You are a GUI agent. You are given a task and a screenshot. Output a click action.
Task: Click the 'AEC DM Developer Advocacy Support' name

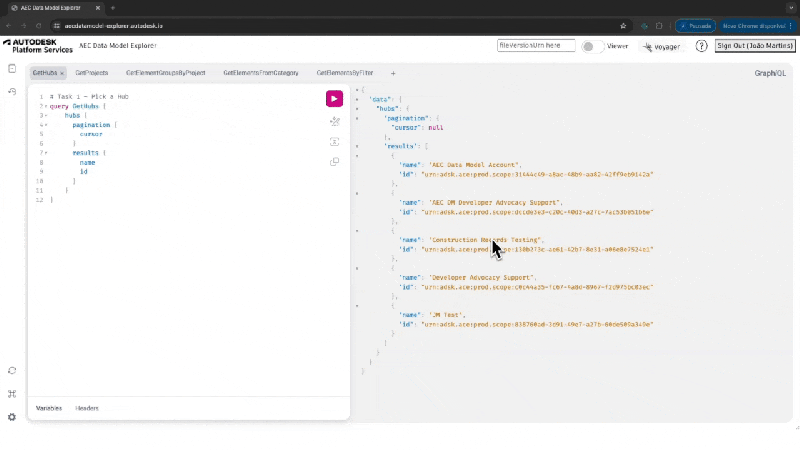(495, 203)
